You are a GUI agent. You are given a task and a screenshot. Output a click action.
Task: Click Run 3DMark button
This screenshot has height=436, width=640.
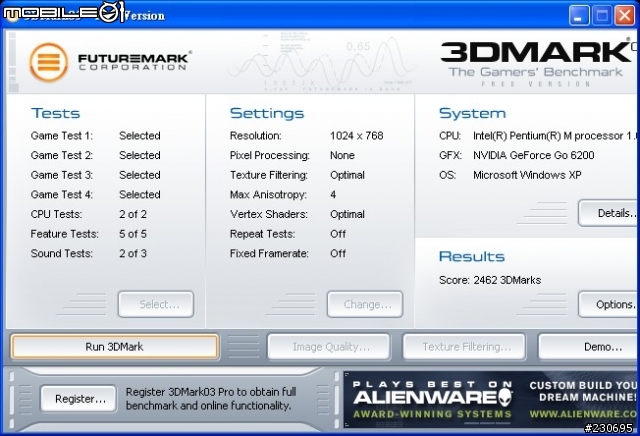[x=115, y=347]
